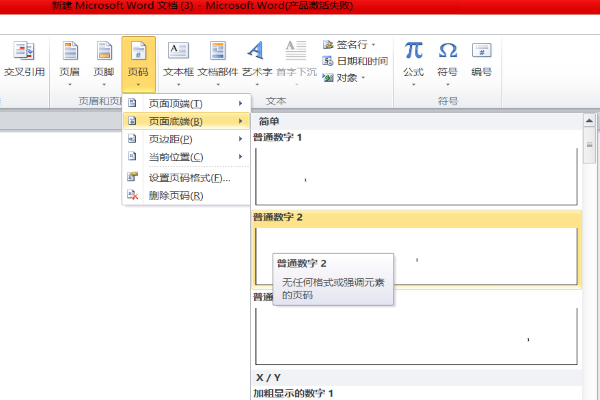Expand the 文本框 dropdown arrow
Image resolution: width=600 pixels, height=400 pixels.
click(178, 85)
